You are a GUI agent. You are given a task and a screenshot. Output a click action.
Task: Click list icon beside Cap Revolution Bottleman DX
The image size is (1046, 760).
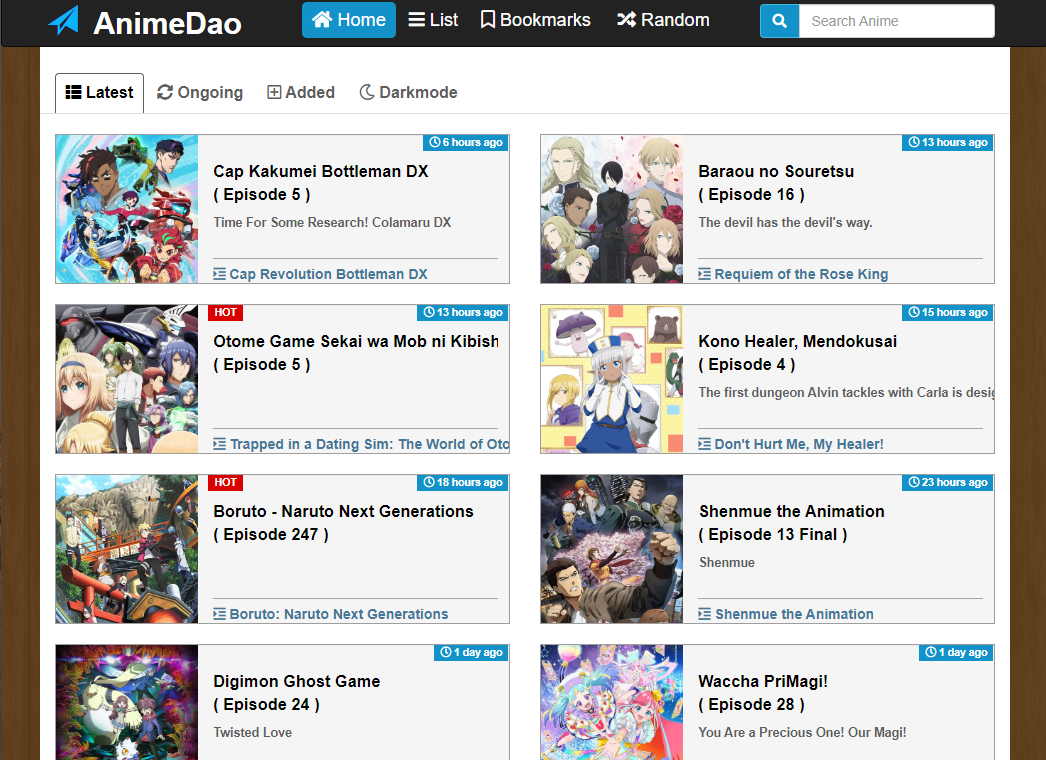[219, 274]
